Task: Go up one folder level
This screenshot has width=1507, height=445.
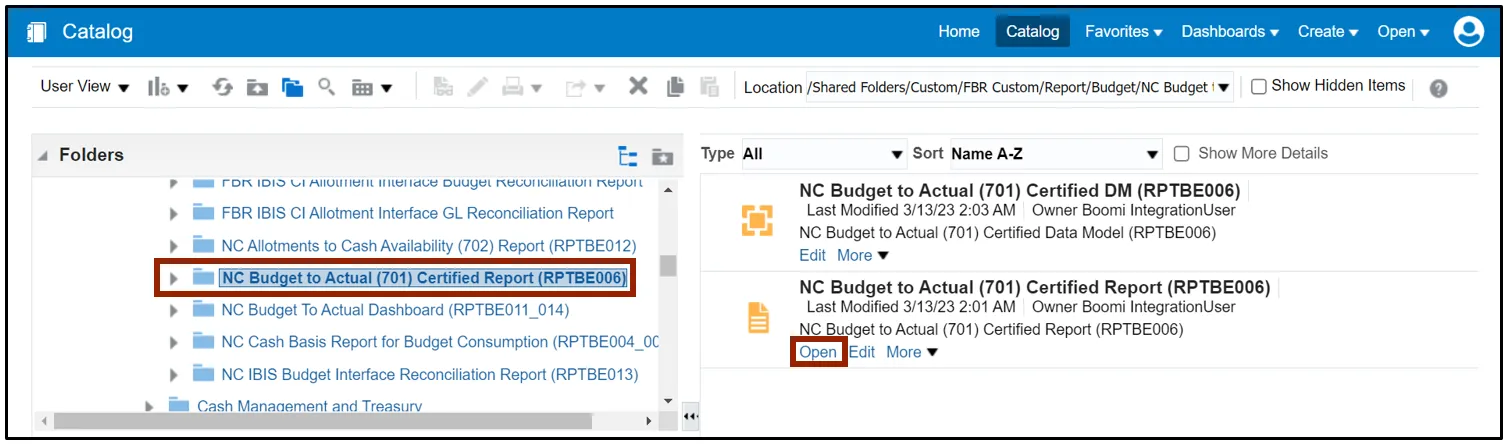Action: pyautogui.click(x=257, y=88)
